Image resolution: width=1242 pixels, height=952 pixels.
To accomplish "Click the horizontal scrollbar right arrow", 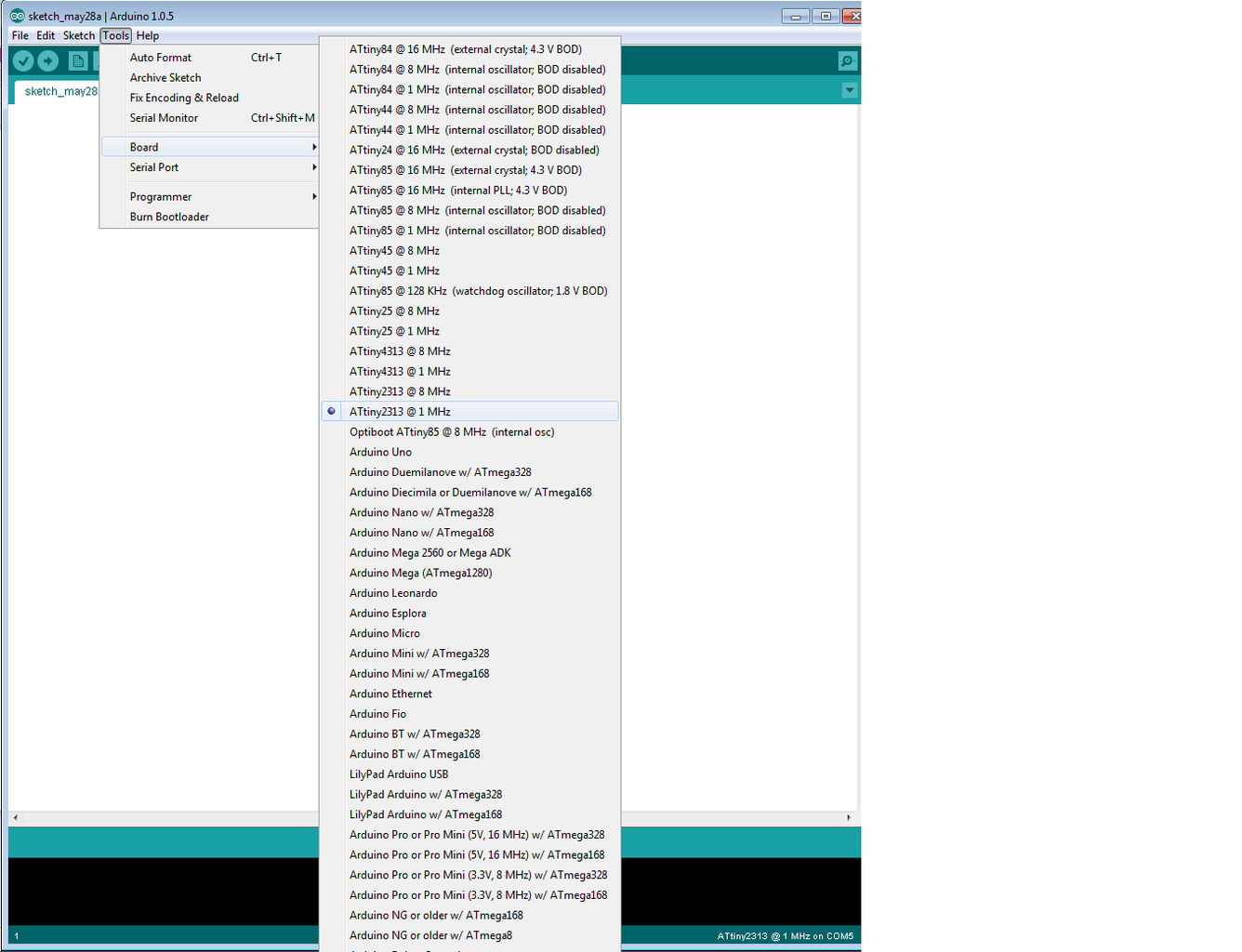I will click(849, 817).
